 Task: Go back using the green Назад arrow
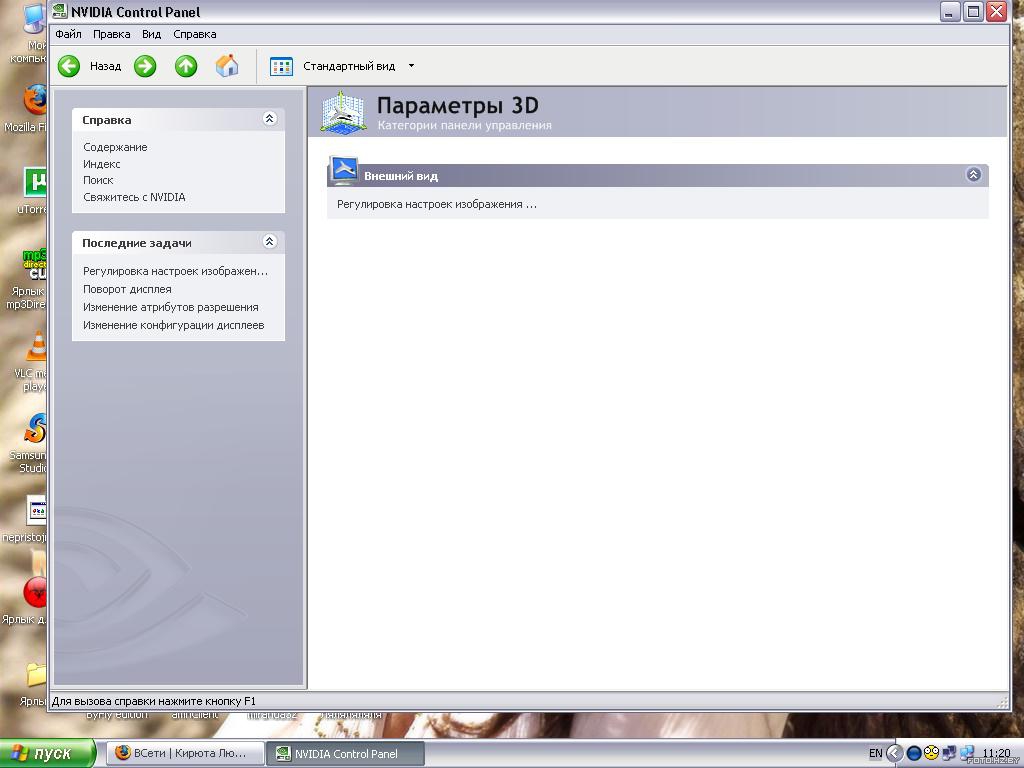(69, 66)
